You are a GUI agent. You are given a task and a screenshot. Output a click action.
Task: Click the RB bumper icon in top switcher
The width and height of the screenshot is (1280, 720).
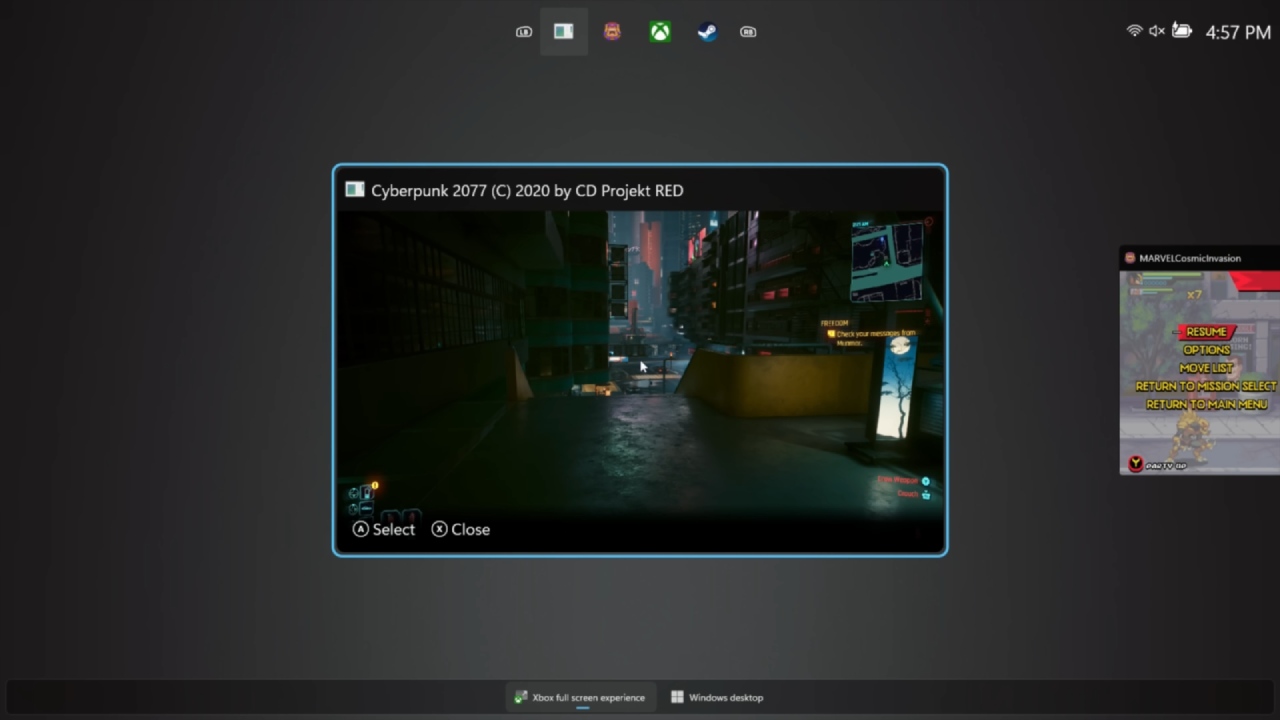[748, 32]
